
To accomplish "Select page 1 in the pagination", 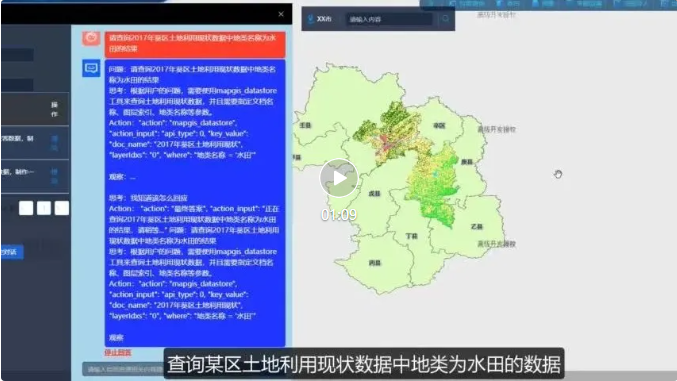I will (x=44, y=208).
